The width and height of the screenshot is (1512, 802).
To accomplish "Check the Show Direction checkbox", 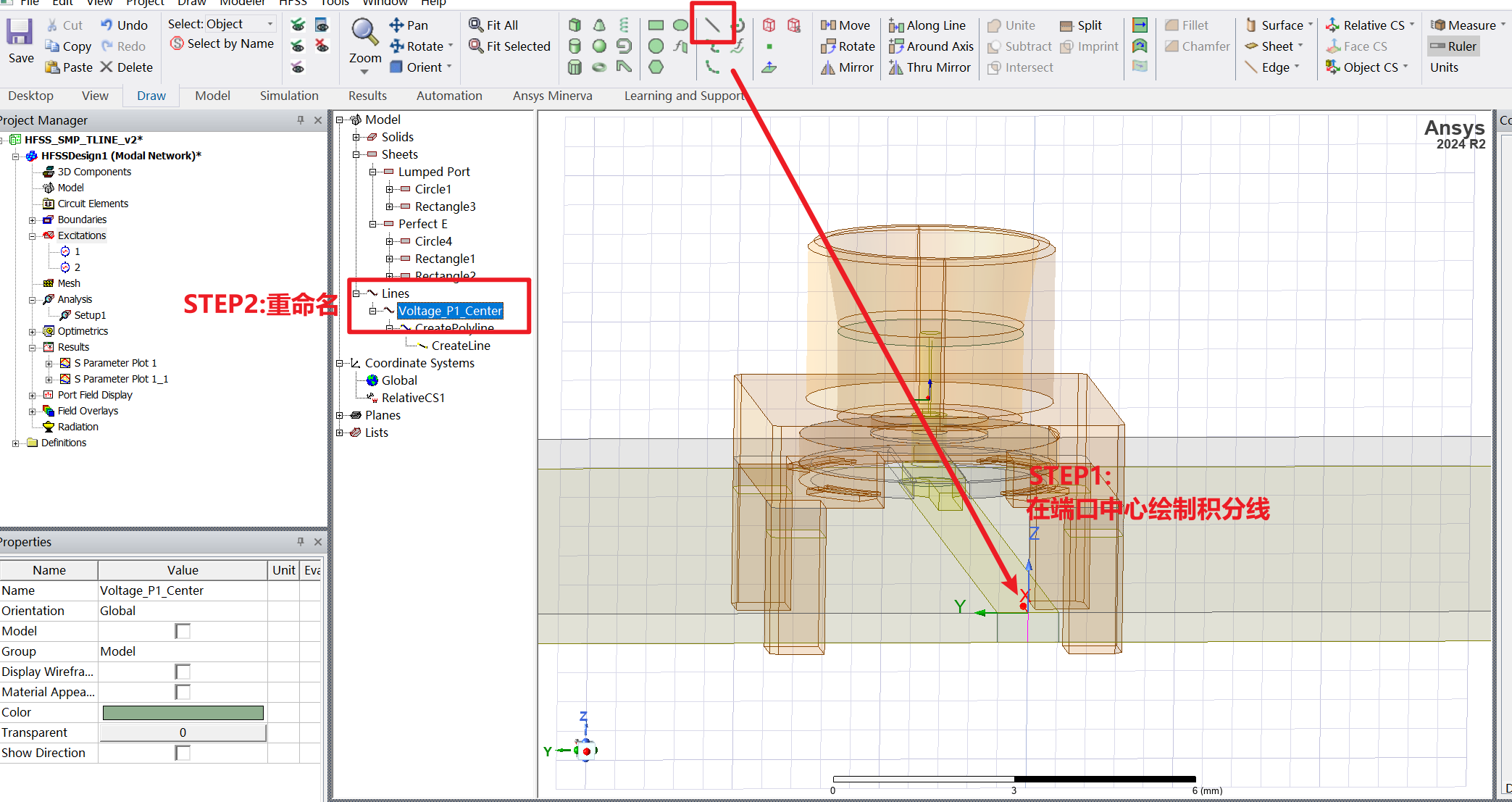I will [x=183, y=753].
